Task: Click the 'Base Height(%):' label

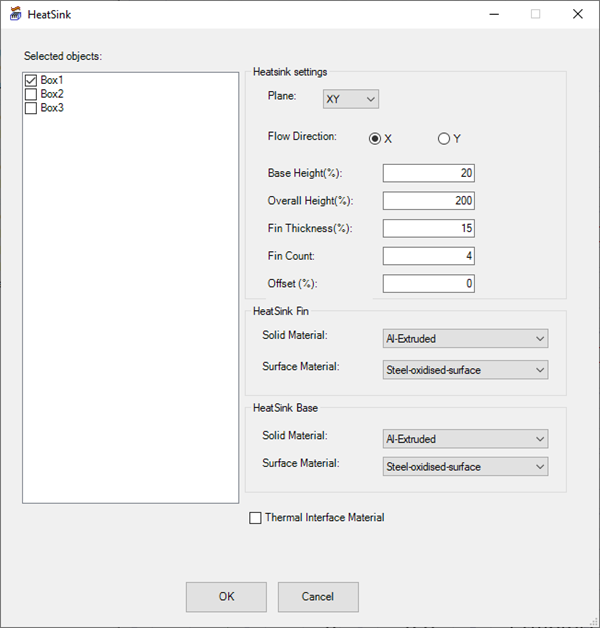Action: click(x=305, y=173)
